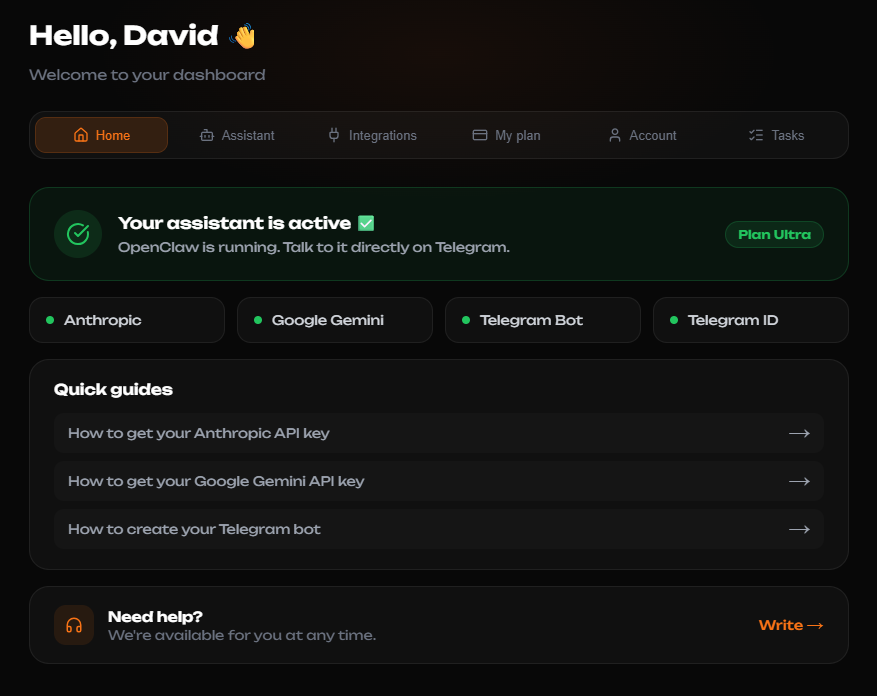The image size is (877, 696).
Task: Click arrow on Anthropic API key guide
Action: point(799,433)
